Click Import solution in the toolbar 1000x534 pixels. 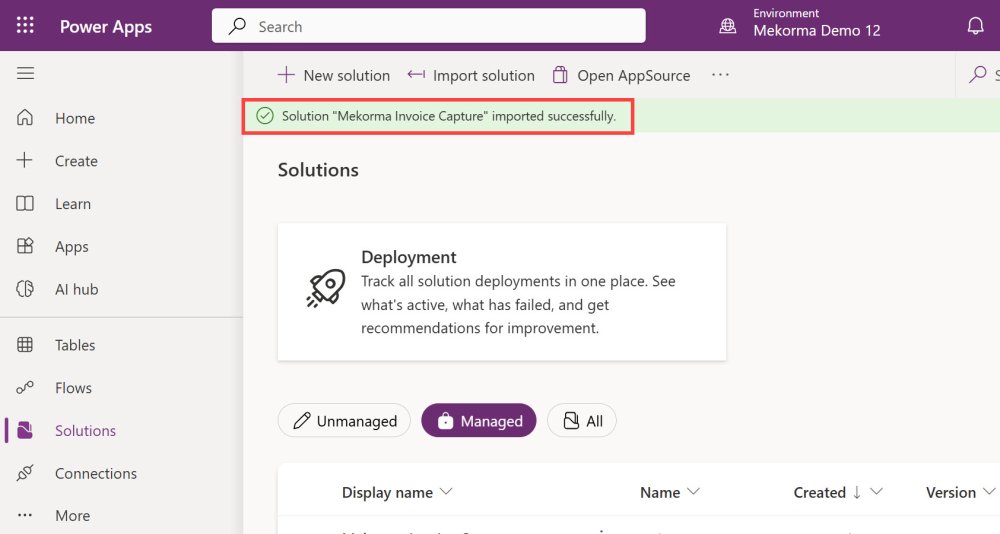pos(471,75)
